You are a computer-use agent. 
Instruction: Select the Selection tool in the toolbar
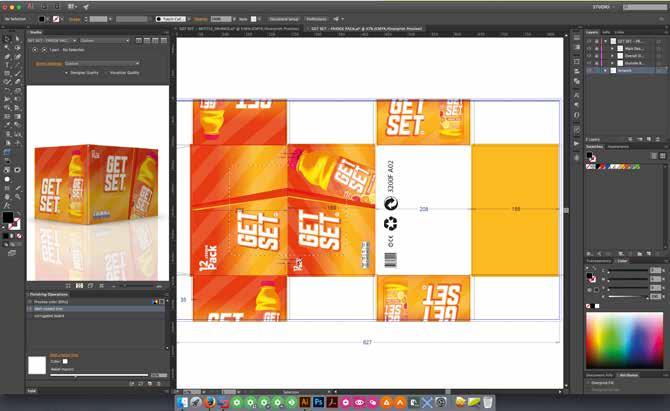(7, 39)
